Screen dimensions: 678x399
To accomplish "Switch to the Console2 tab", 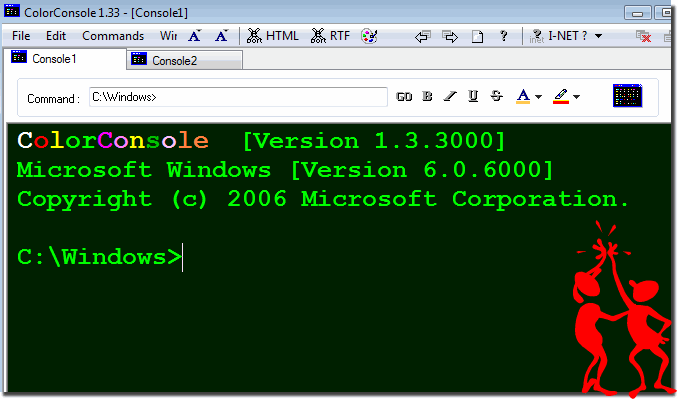I will (185, 61).
